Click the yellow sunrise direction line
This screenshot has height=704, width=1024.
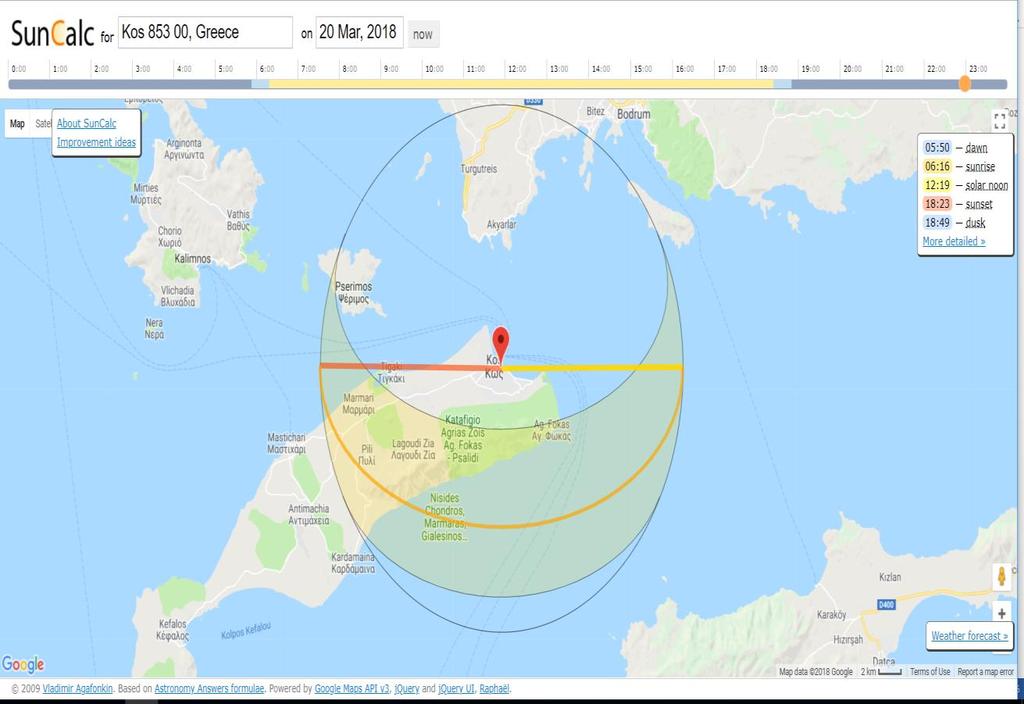(592, 368)
